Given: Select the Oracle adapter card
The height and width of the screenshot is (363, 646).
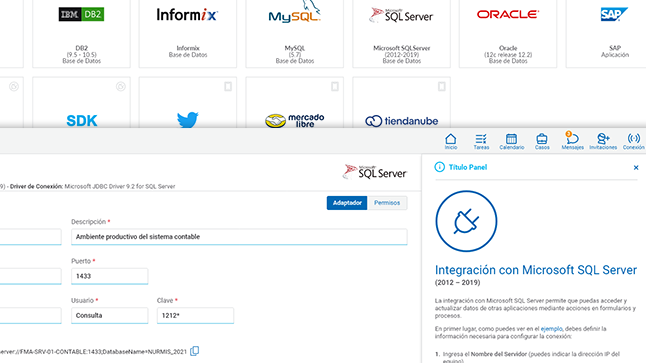Looking at the screenshot, I should coord(508,33).
